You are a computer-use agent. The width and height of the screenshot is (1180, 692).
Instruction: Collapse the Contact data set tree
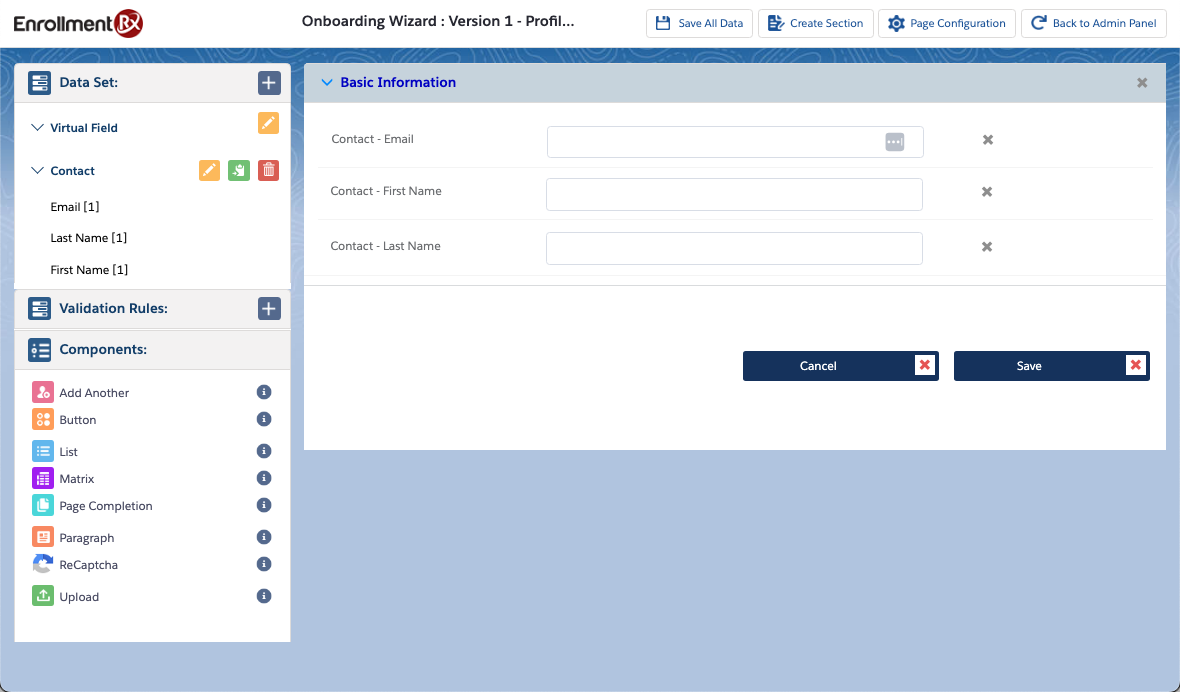38,171
